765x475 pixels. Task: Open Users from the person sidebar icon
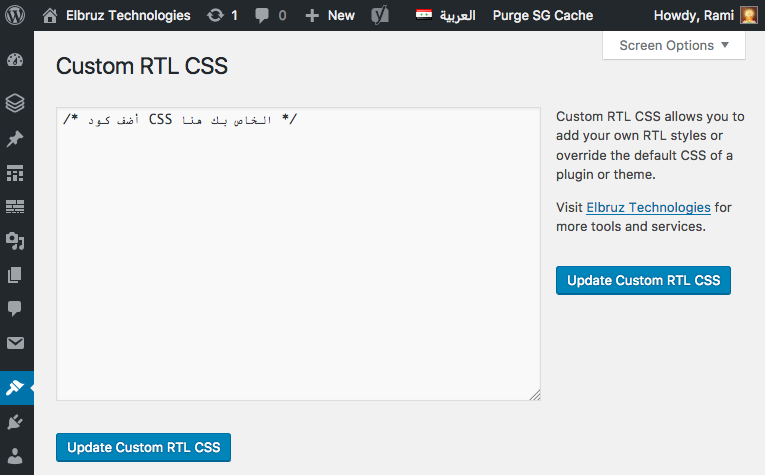click(x=15, y=455)
